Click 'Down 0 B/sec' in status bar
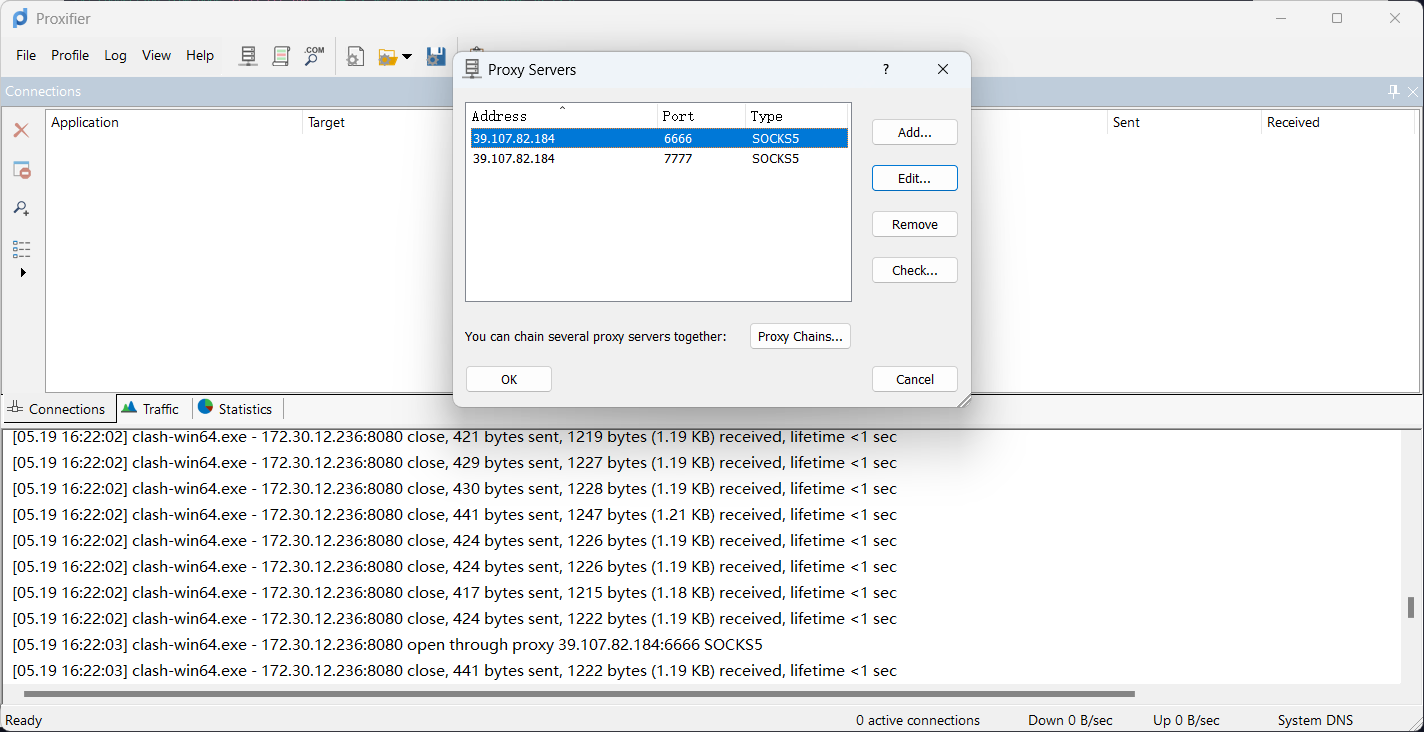Image resolution: width=1424 pixels, height=732 pixels. (1070, 720)
